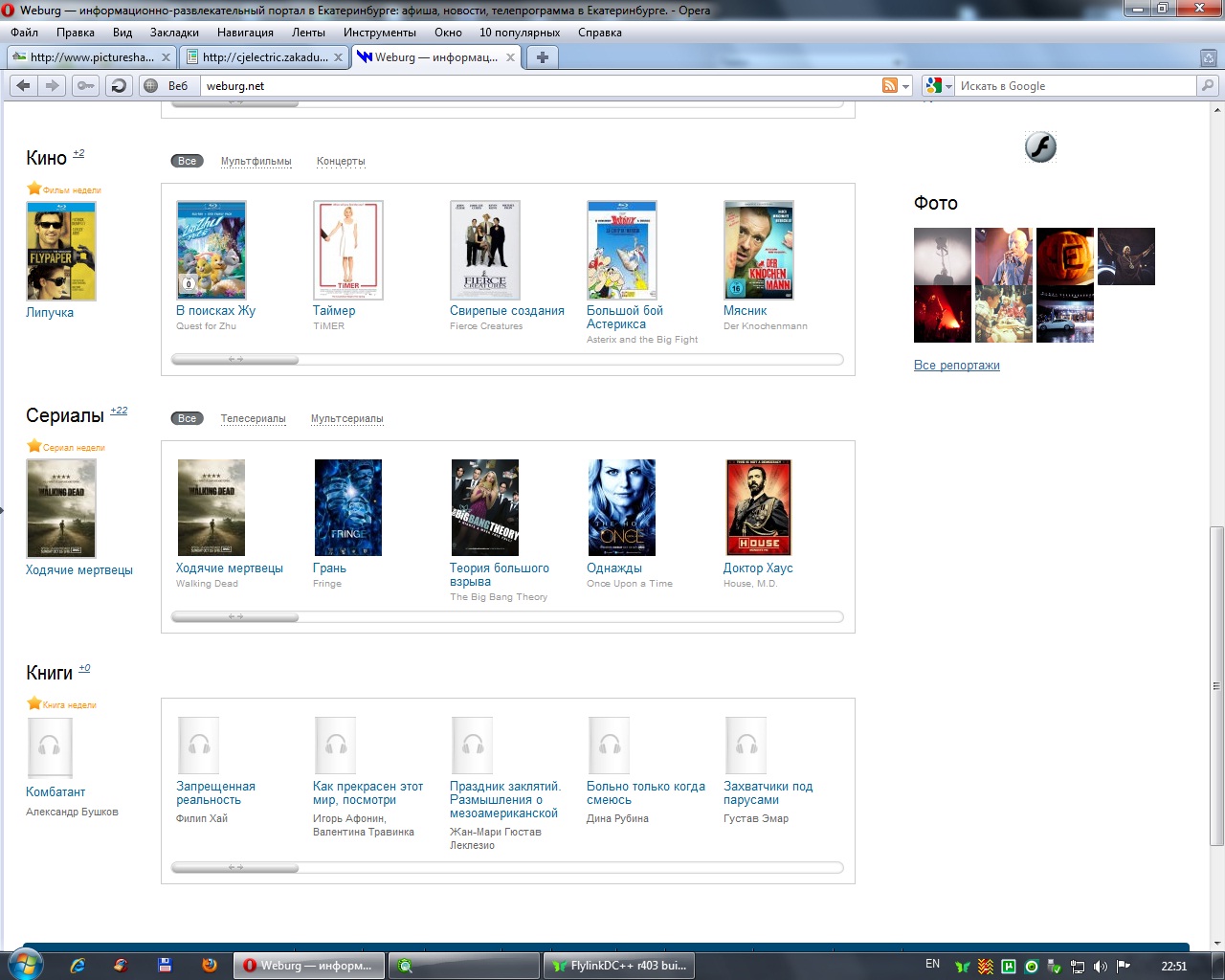Image resolution: width=1225 pixels, height=980 pixels.
Task: Close the Weburg tab
Action: click(510, 57)
